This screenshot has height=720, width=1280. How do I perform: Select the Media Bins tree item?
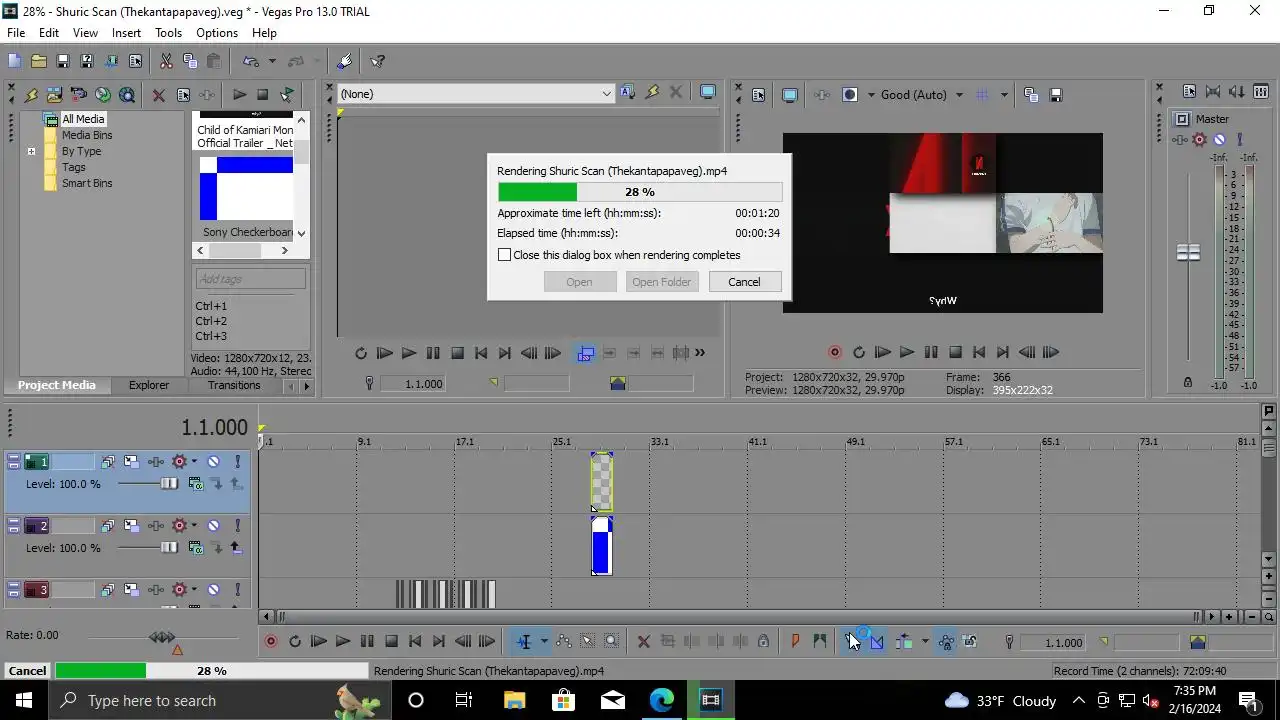[87, 135]
